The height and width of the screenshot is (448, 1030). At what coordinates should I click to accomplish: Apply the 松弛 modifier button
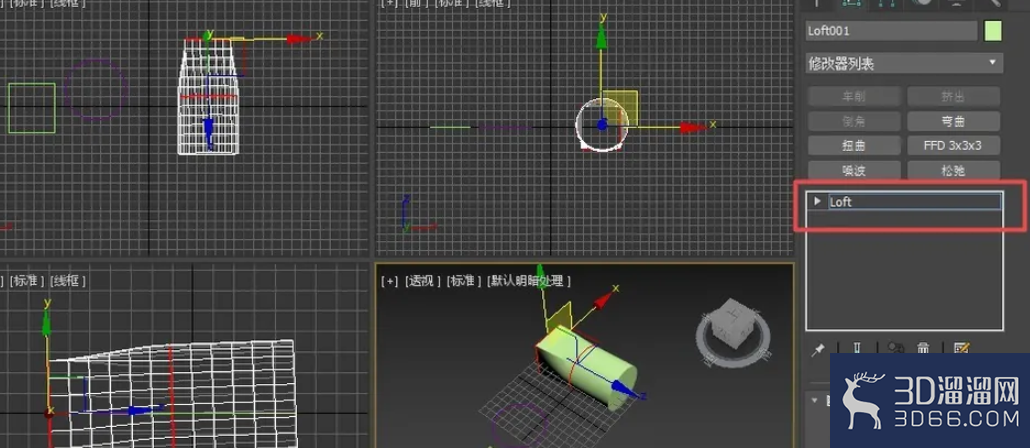(953, 171)
